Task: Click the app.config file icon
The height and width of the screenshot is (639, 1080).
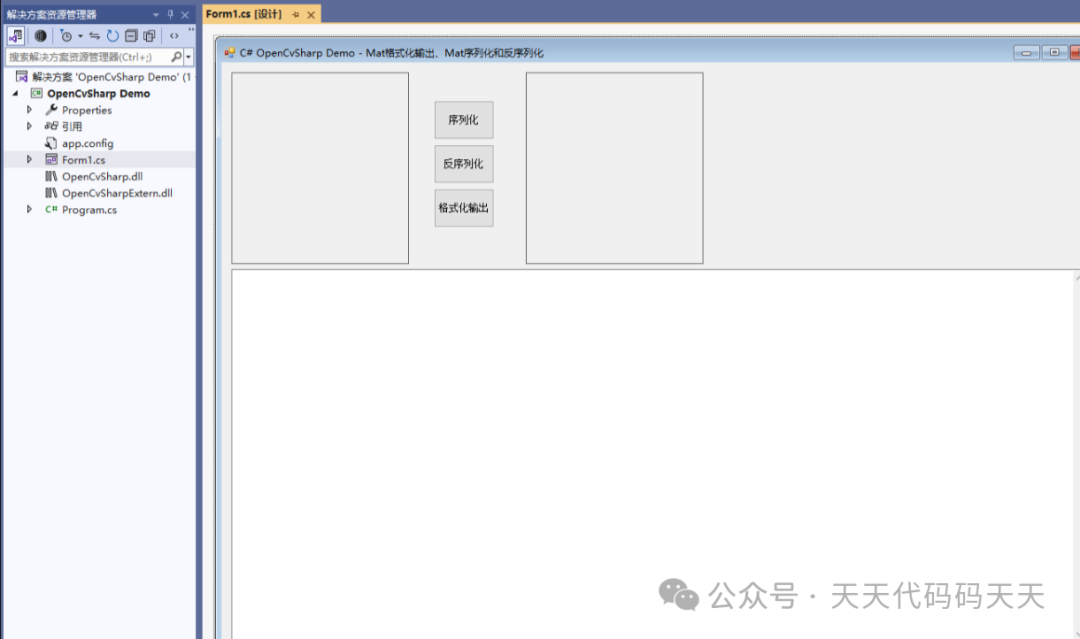Action: point(51,142)
